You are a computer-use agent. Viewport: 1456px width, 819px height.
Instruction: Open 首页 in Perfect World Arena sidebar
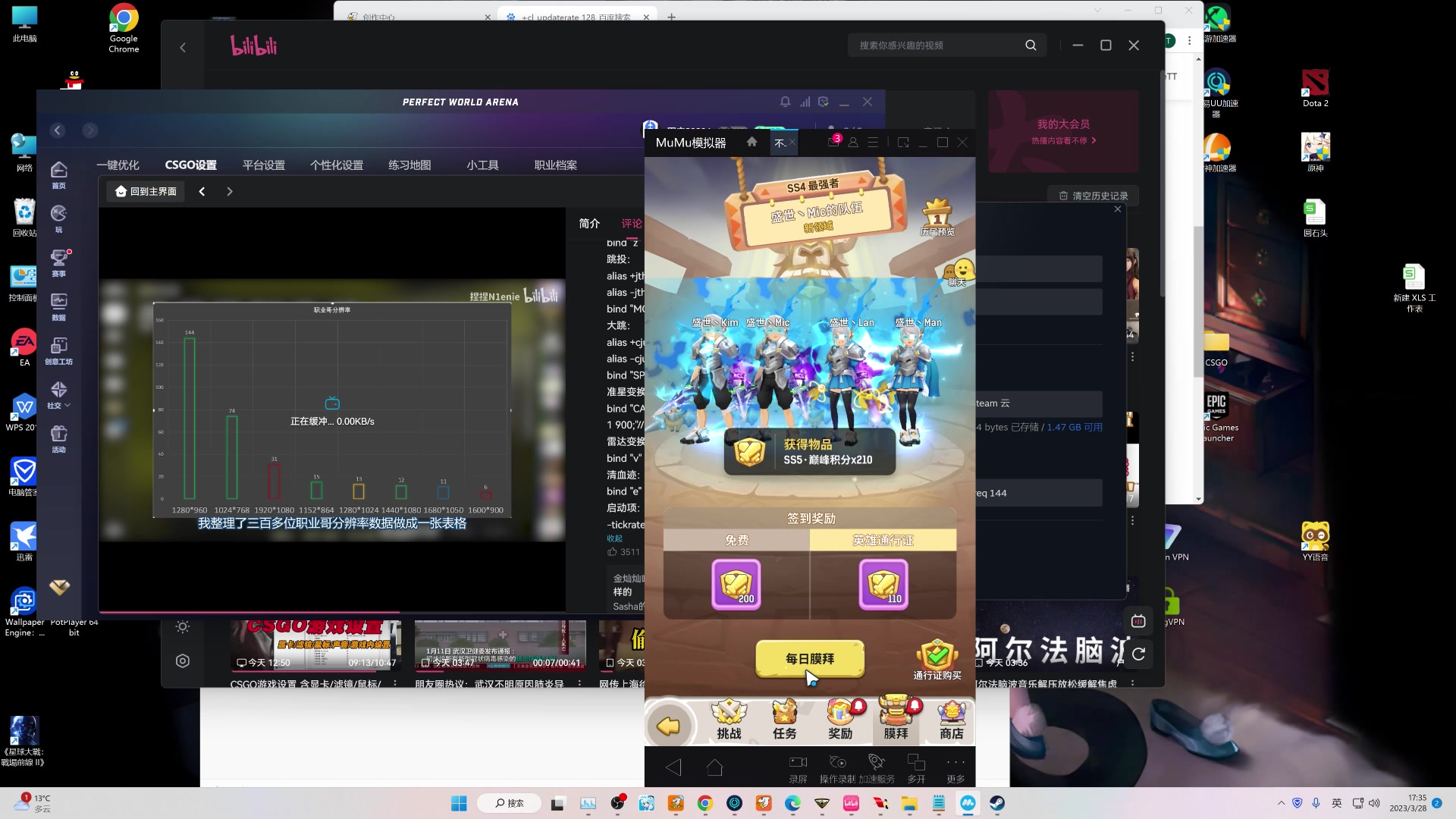[x=58, y=174]
